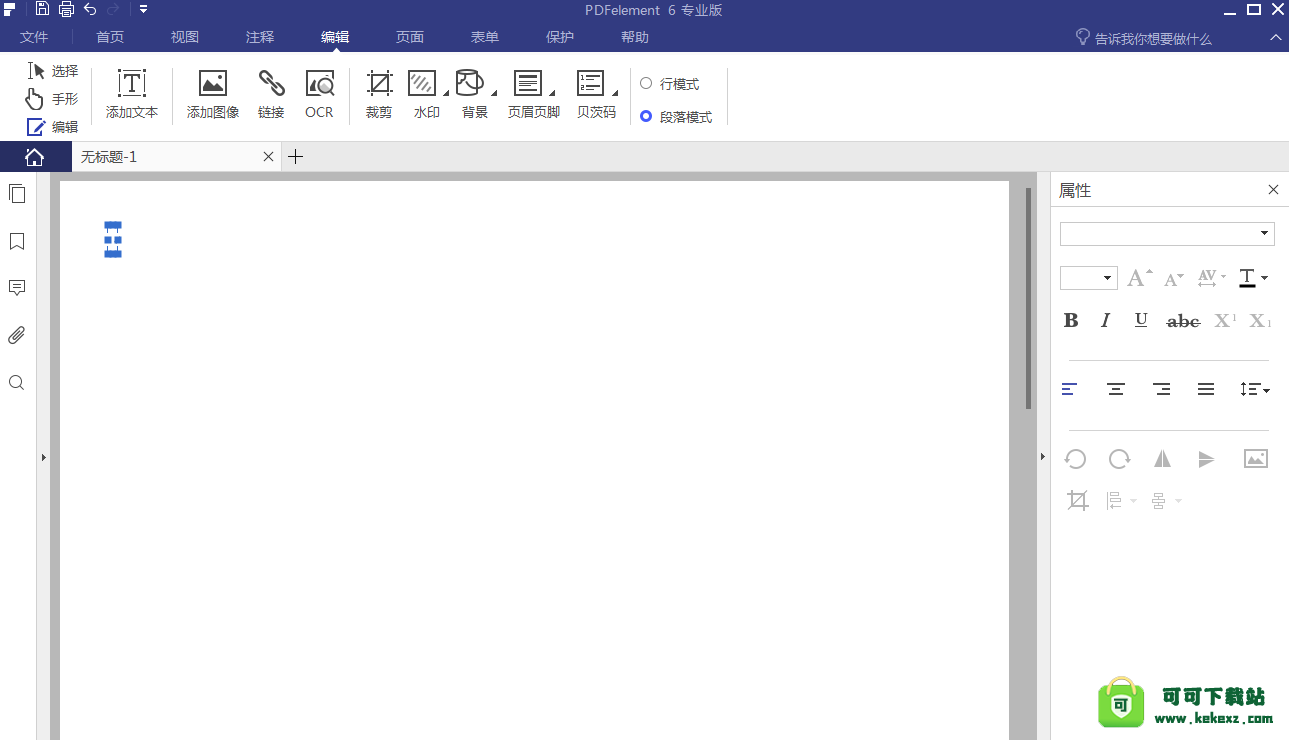Expand the line spacing dropdown

[x=1255, y=390]
